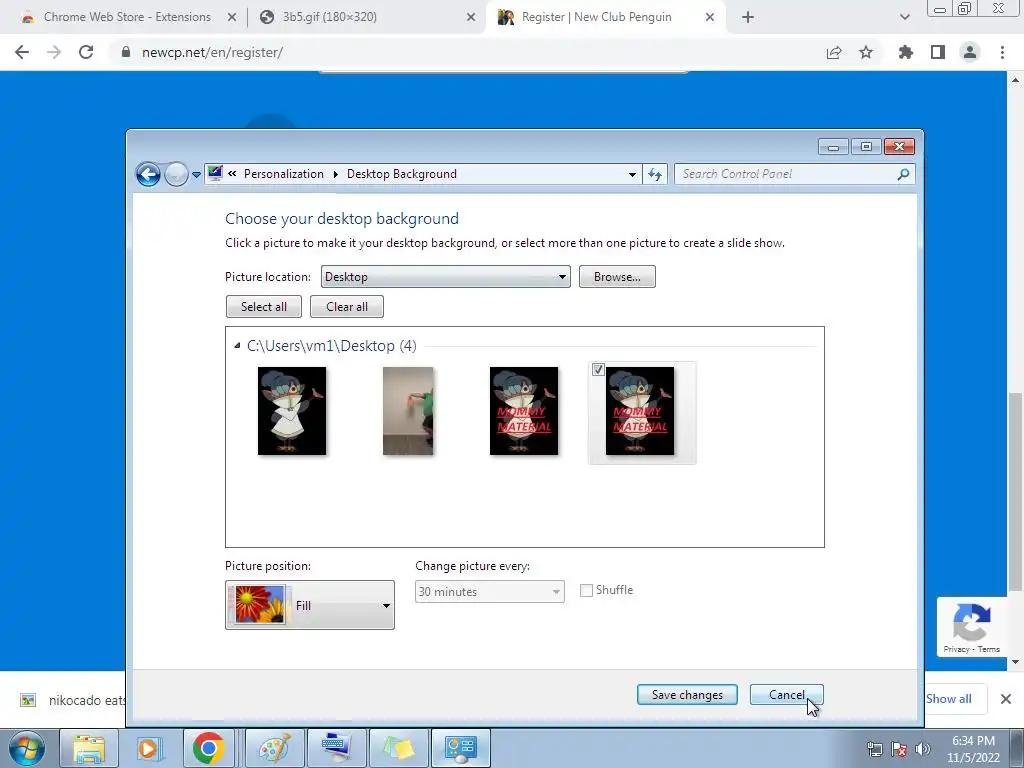Open the nikocado downloaded file item

[72, 700]
